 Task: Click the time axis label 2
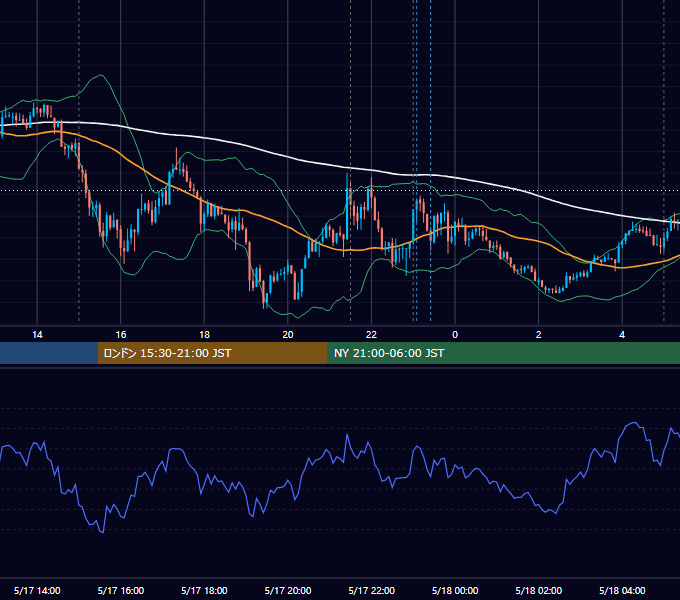click(x=539, y=335)
